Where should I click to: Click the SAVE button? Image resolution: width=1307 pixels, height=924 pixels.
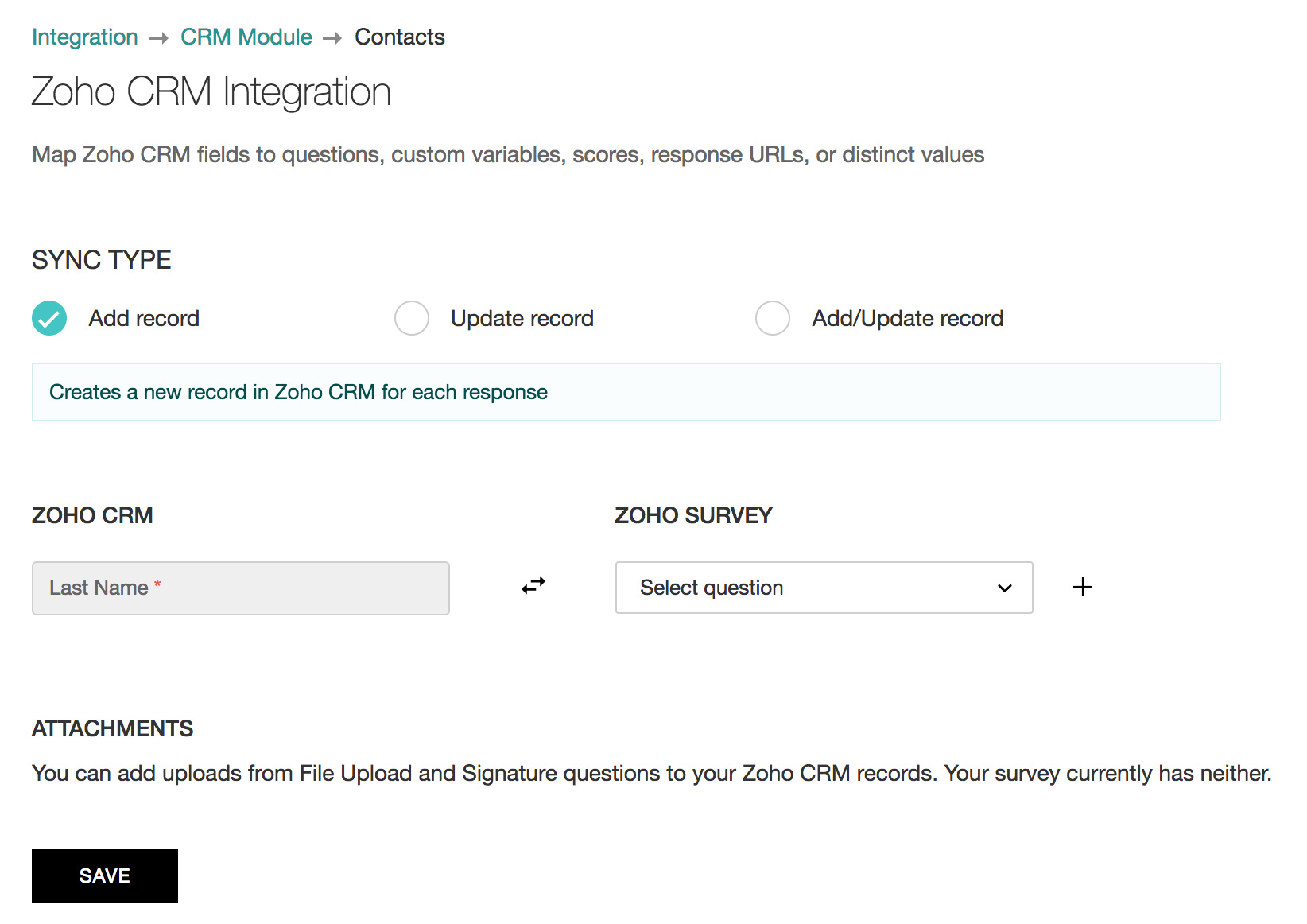tap(105, 876)
